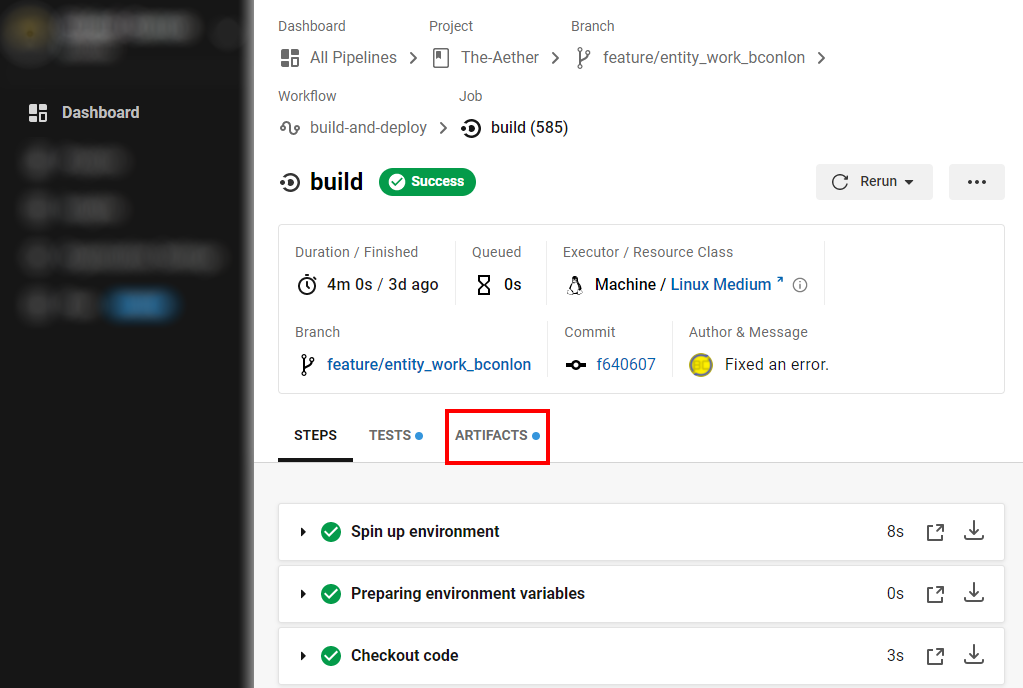
Task: Click the '4m 0s / 3d ago' duration text
Action: (x=382, y=284)
